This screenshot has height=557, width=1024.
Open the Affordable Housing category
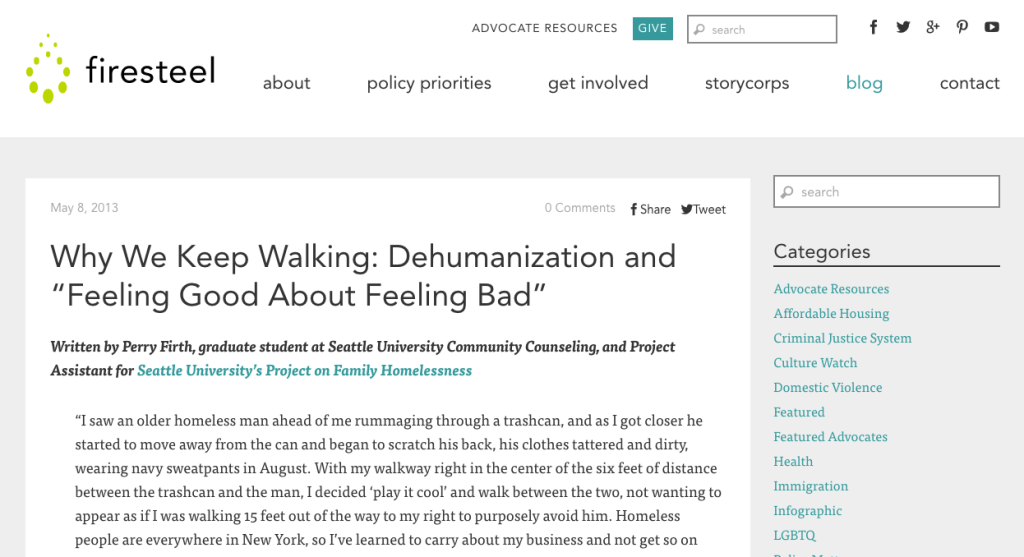click(831, 313)
